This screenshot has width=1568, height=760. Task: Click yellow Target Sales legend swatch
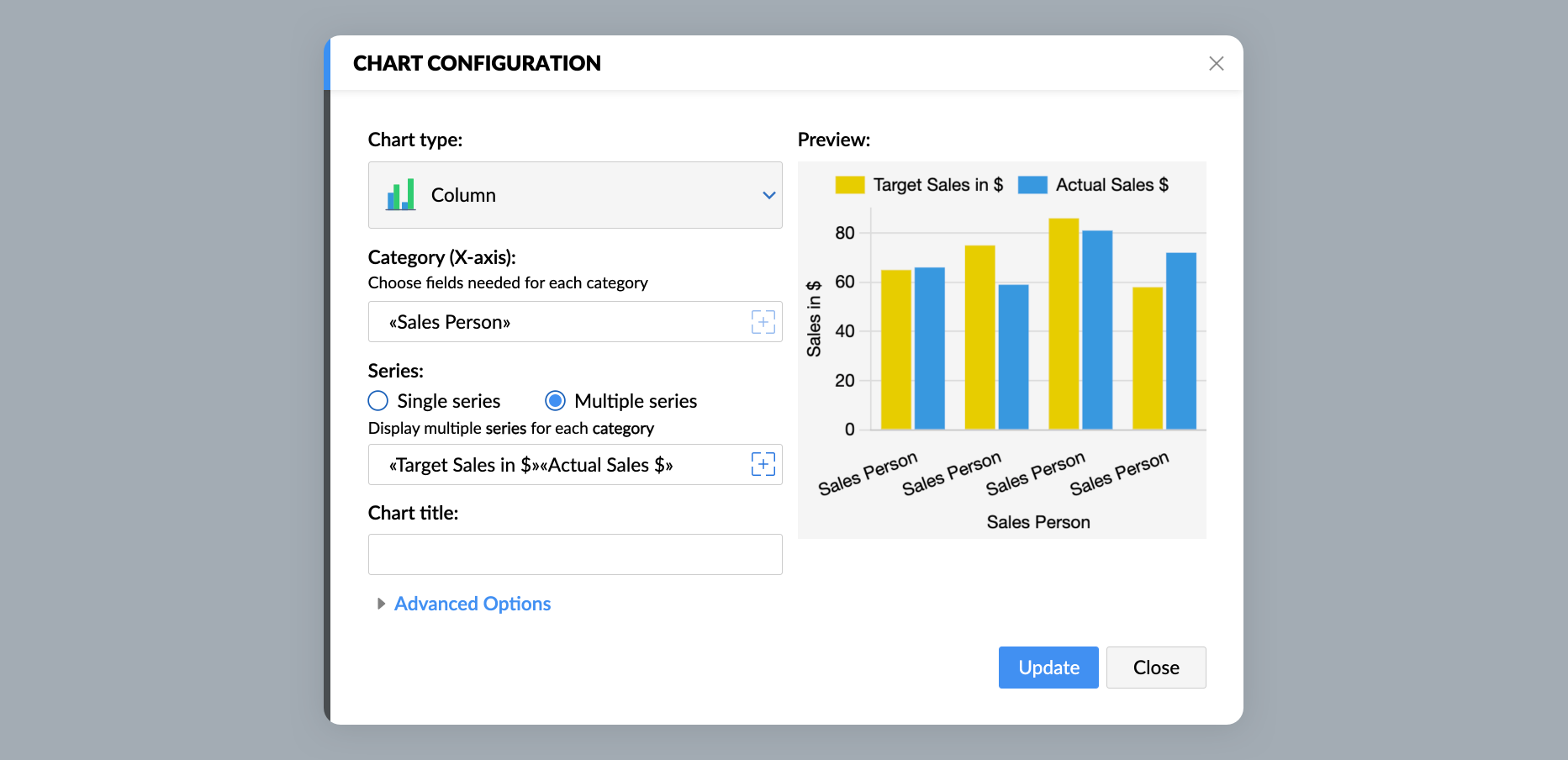coord(849,185)
